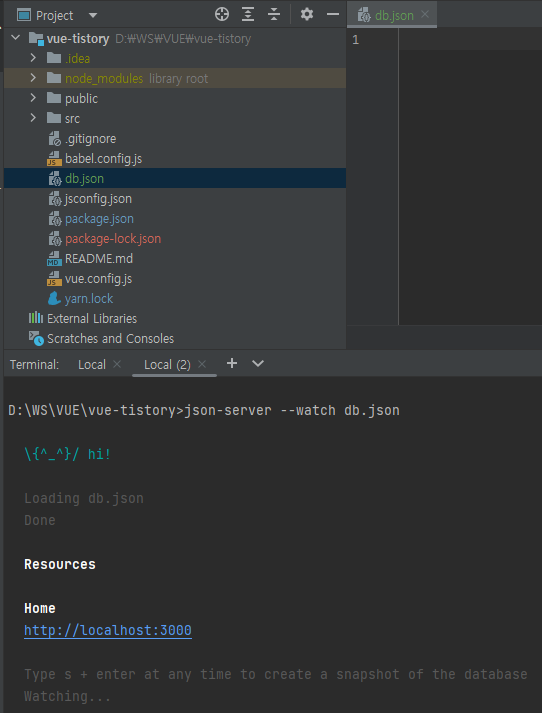
Task: Open the Project view dropdown arrow
Action: (93, 15)
